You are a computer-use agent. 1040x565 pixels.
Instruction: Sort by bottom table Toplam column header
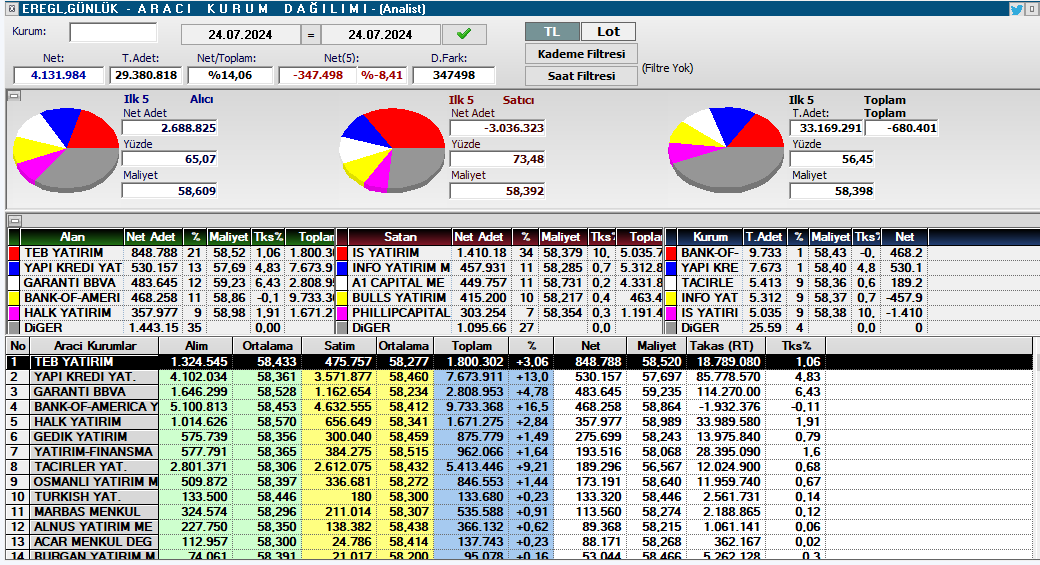472,345
